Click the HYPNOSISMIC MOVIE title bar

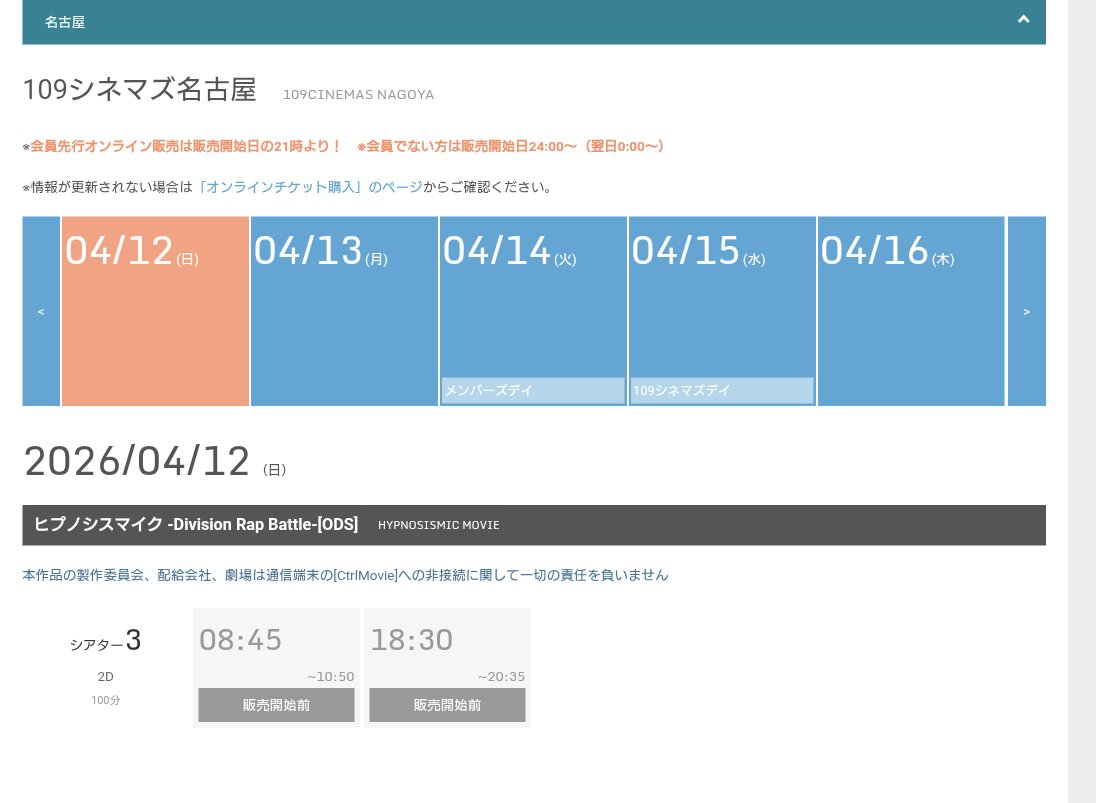tap(438, 524)
